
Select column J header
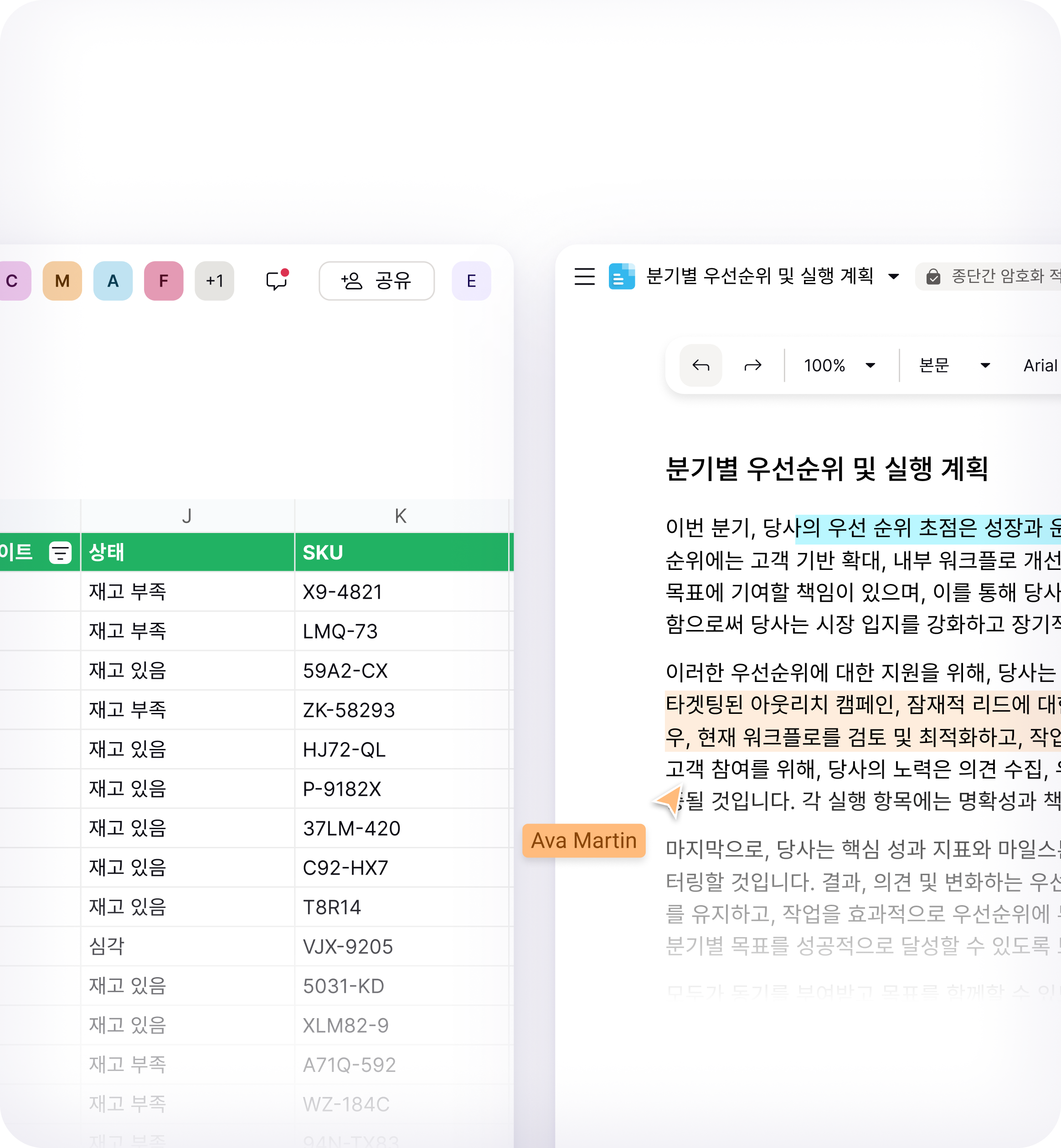coord(187,516)
